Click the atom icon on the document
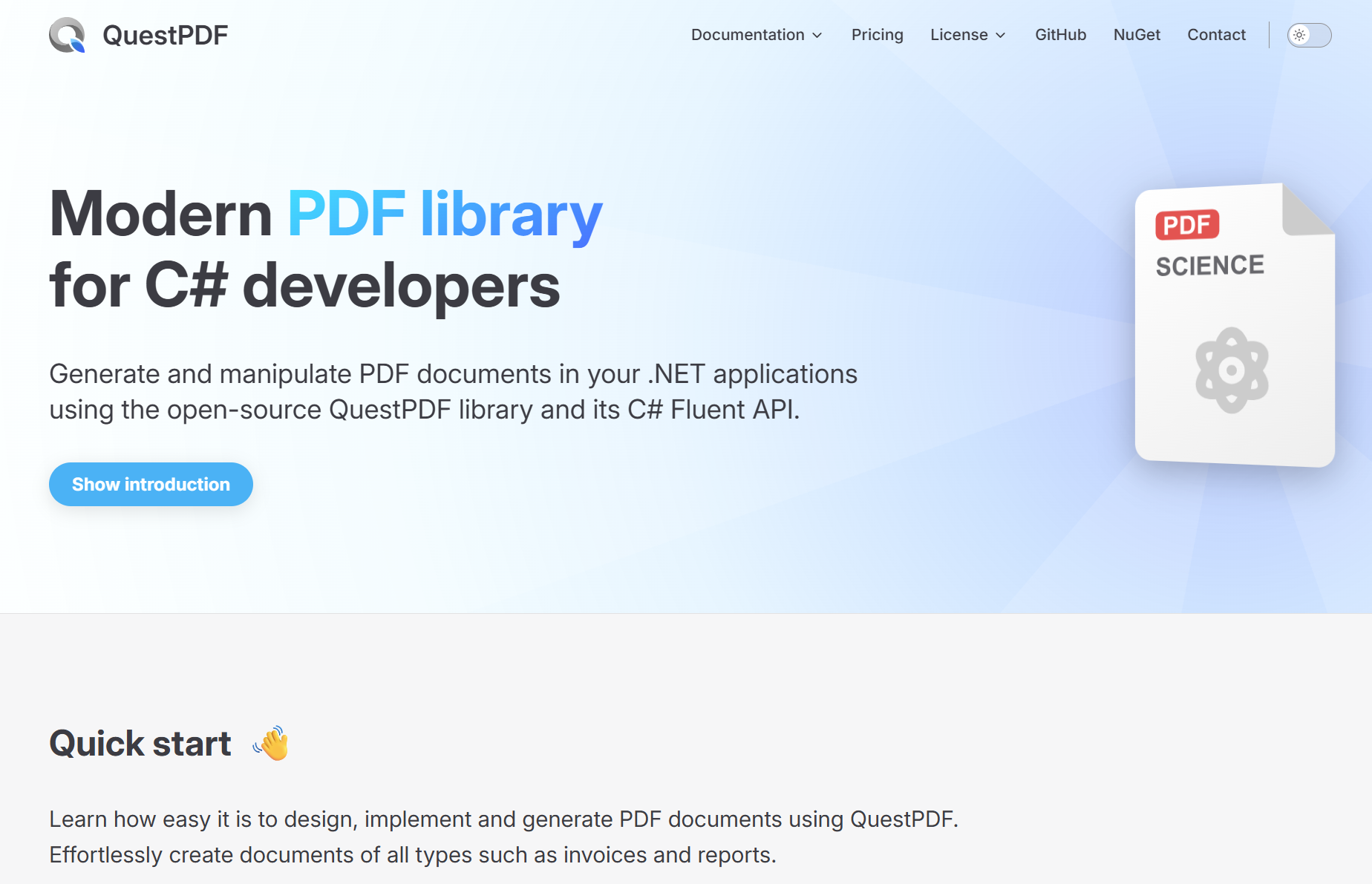This screenshot has height=884, width=1372. tap(1232, 370)
